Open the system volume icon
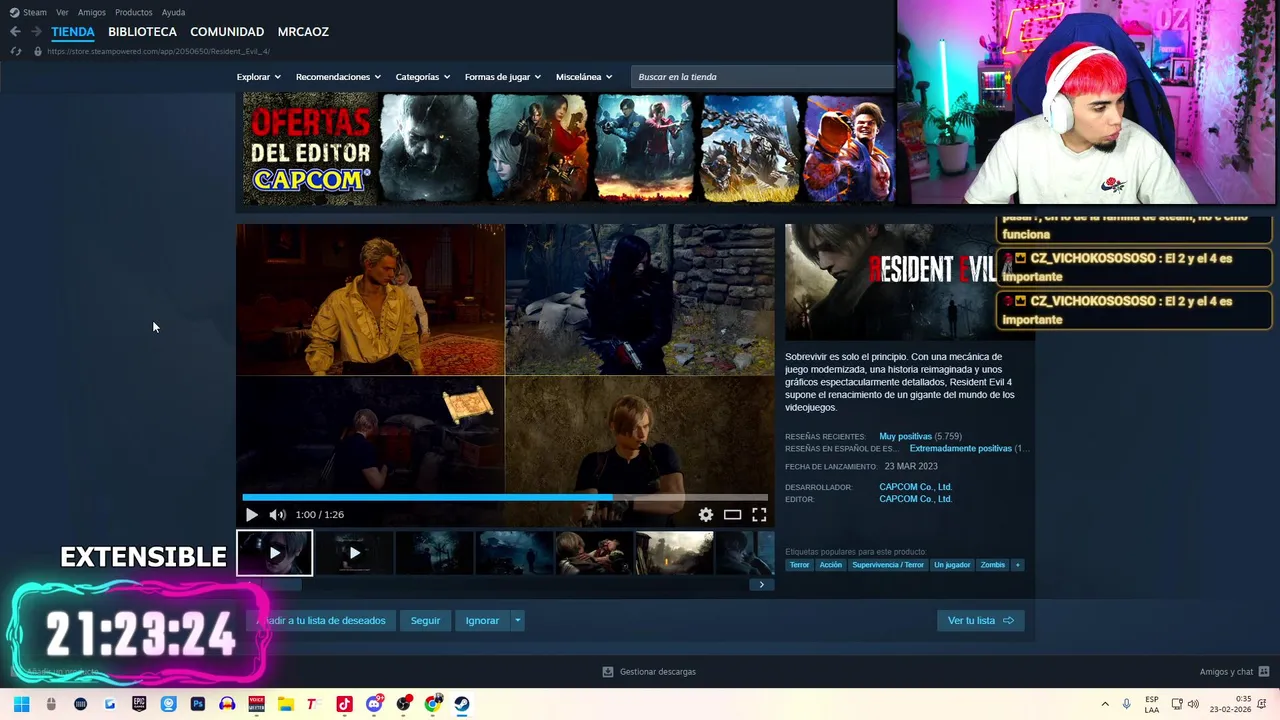 1193,704
